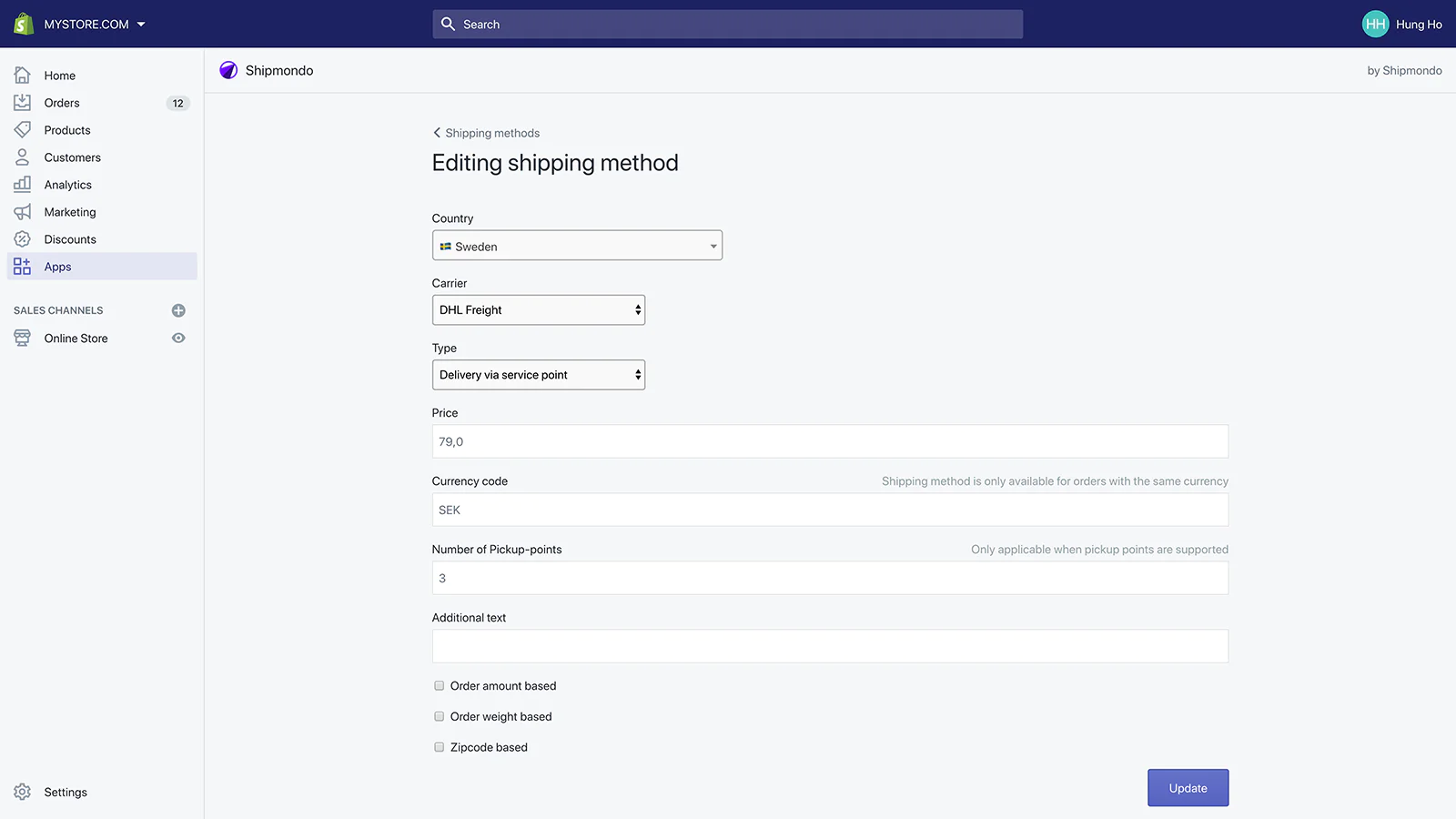
Task: Open the MYSTORE.COM store switcher dropdown
Action: (95, 25)
